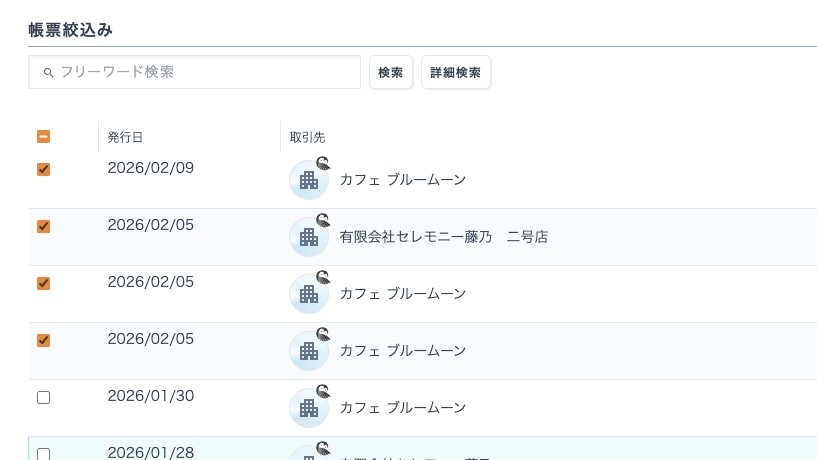
Task: Open カフェ ブルームーン in the 2026/02/09 row
Action: coord(403,180)
